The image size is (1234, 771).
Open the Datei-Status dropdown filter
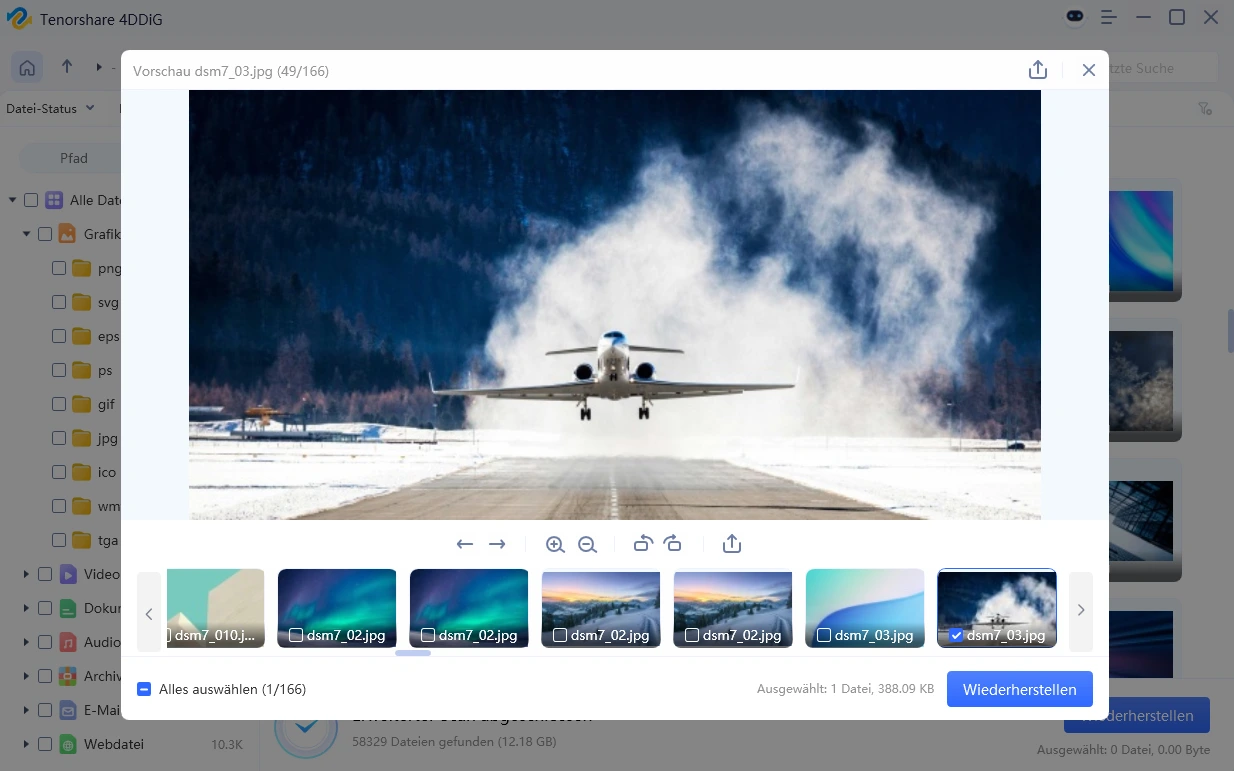50,108
